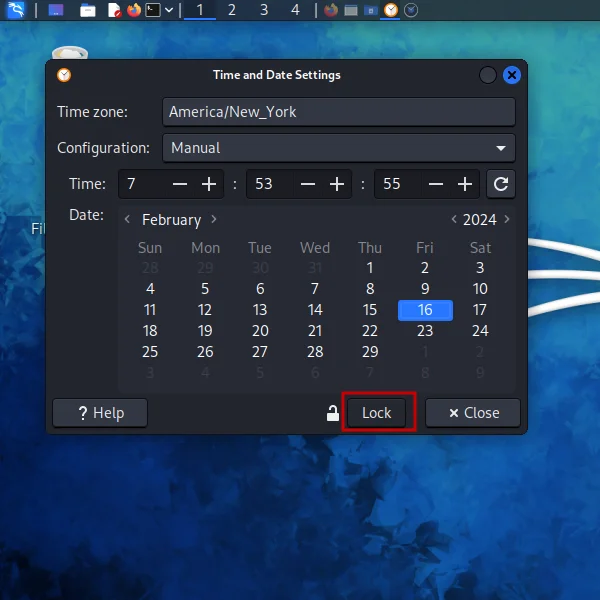Image resolution: width=600 pixels, height=600 pixels.
Task: Go to next year after 2024
Action: (507, 219)
